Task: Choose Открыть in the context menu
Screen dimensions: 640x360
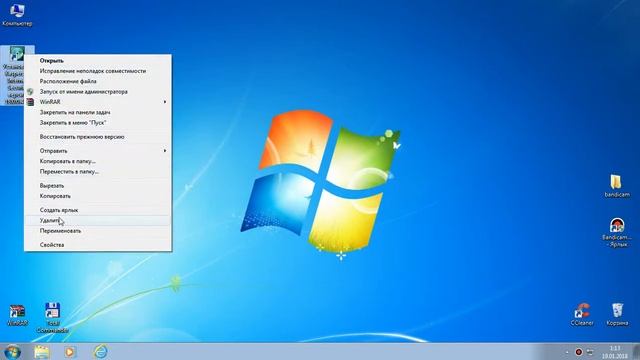Action: pos(98,60)
